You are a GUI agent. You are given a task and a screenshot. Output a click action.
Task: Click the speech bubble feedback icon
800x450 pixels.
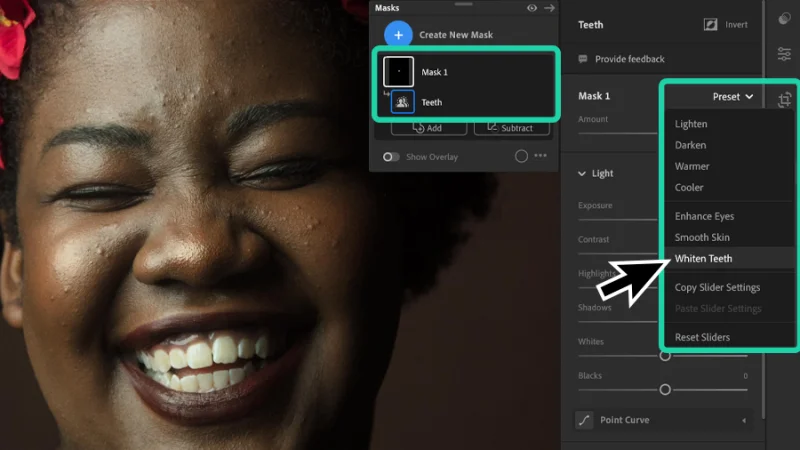(583, 59)
